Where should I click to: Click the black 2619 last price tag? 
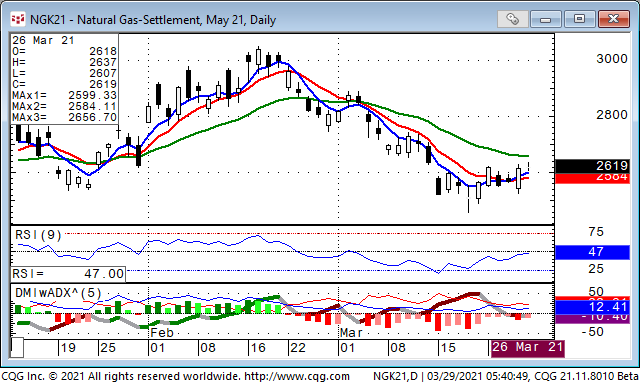pos(592,166)
